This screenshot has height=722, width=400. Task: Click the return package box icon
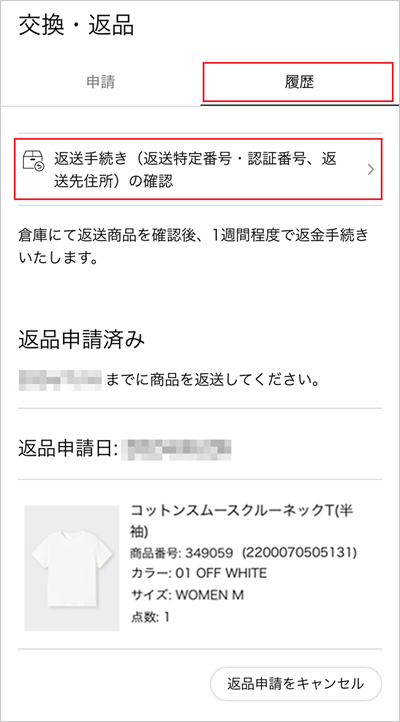[33, 160]
